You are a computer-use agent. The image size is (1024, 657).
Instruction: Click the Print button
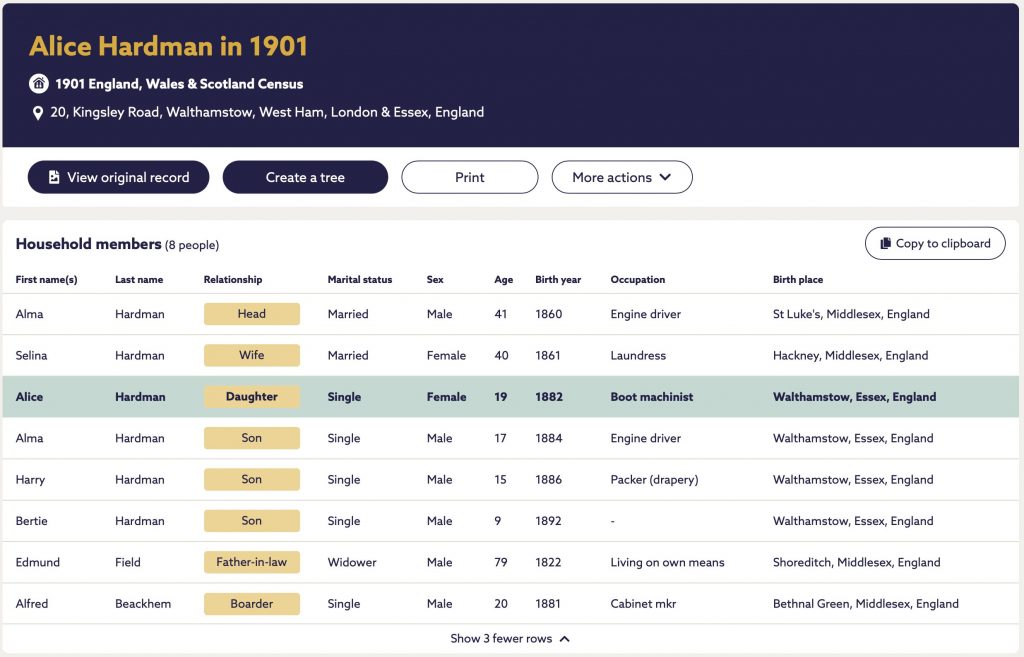click(x=470, y=177)
